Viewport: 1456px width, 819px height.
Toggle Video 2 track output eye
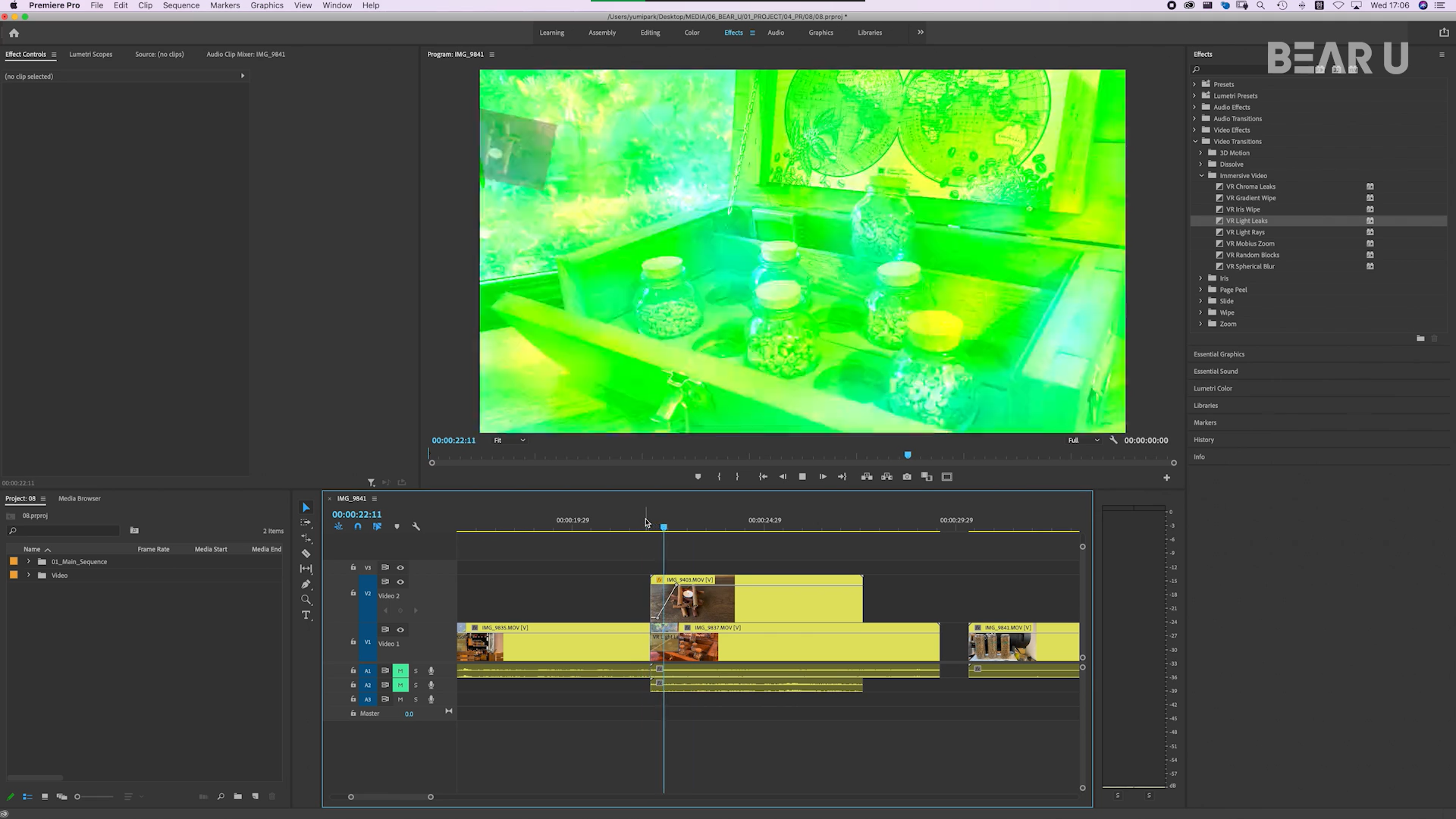coord(400,582)
